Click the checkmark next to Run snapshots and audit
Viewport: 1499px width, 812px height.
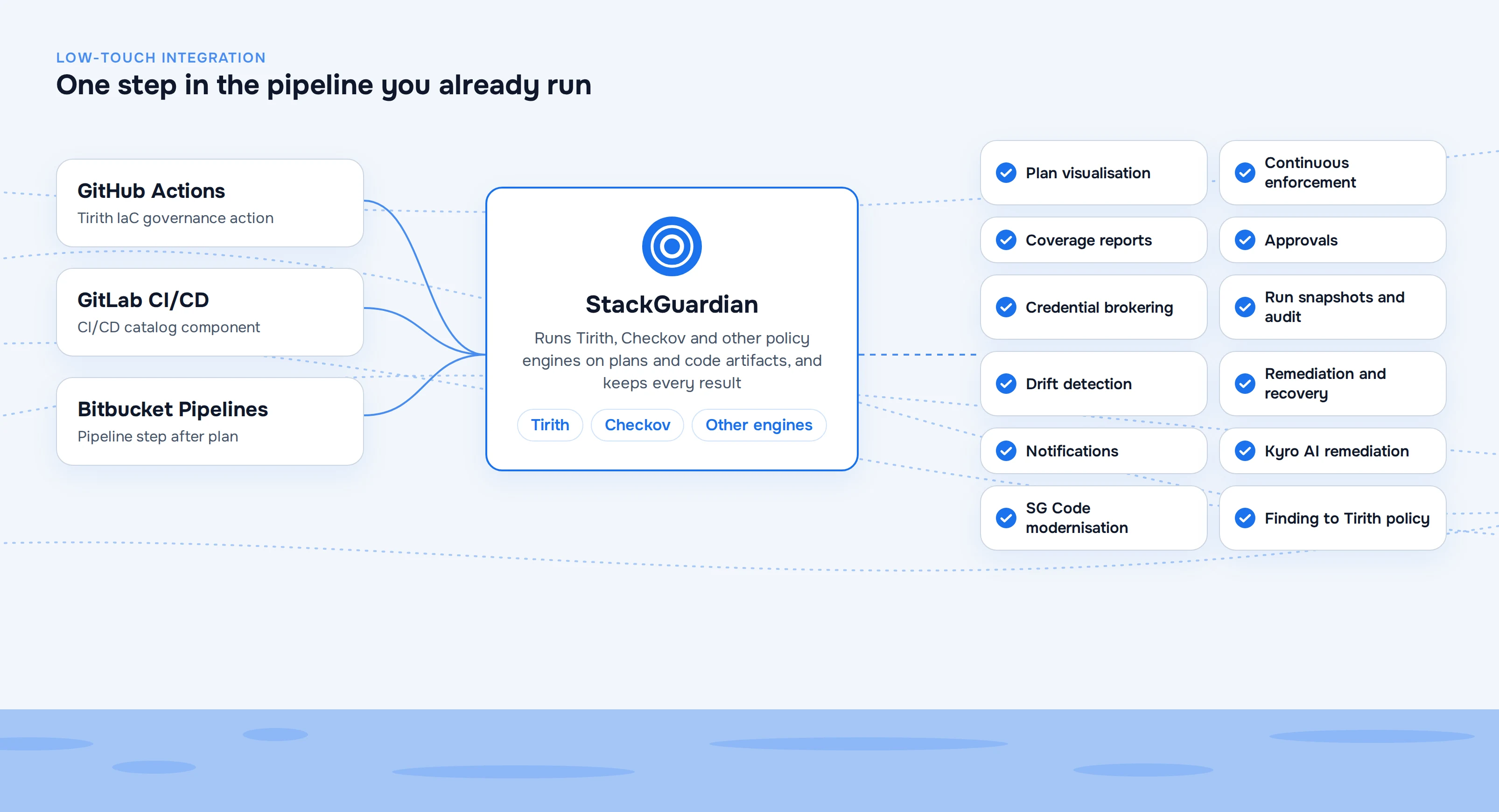(x=1245, y=308)
